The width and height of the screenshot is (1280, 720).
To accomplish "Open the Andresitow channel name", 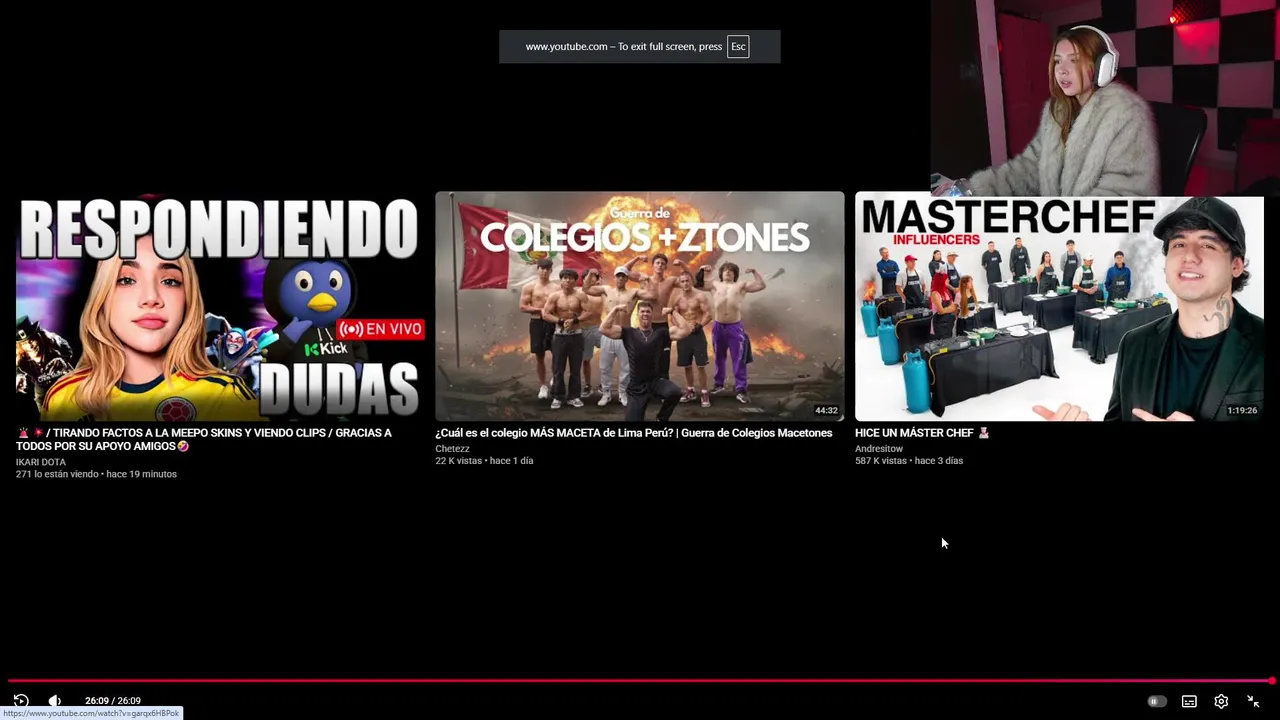I will click(x=879, y=449).
